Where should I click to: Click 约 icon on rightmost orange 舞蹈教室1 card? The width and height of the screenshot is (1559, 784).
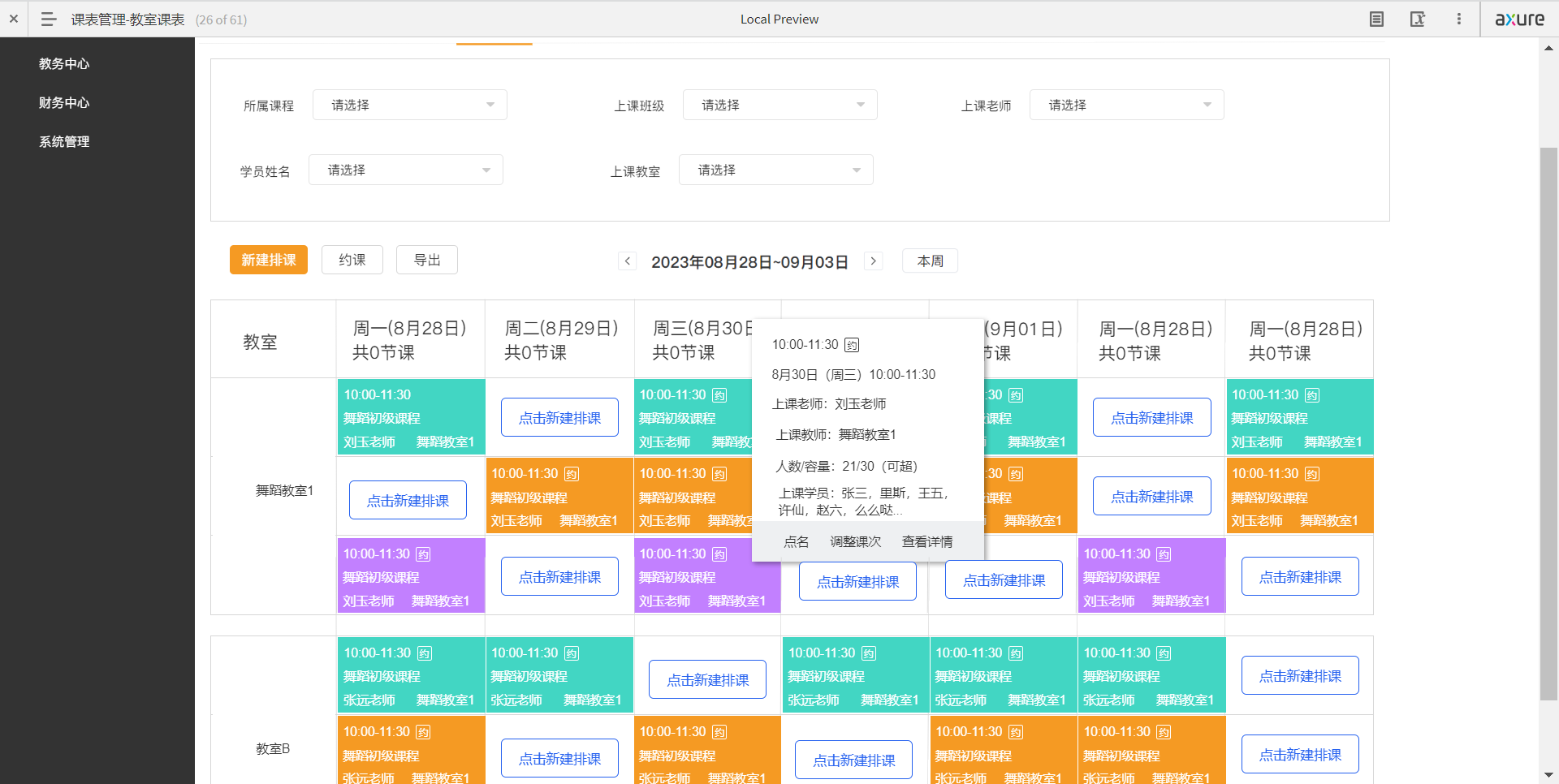[1312, 474]
